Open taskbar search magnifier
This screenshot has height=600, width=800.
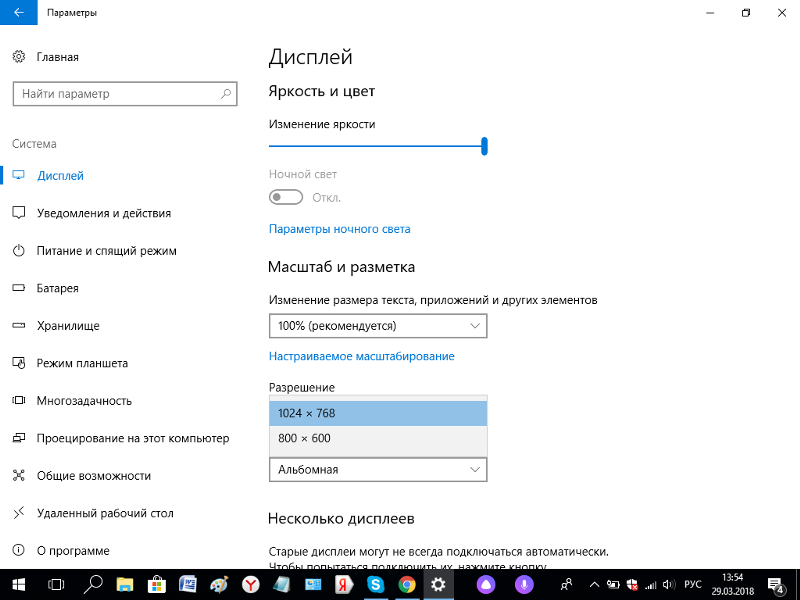(93, 585)
